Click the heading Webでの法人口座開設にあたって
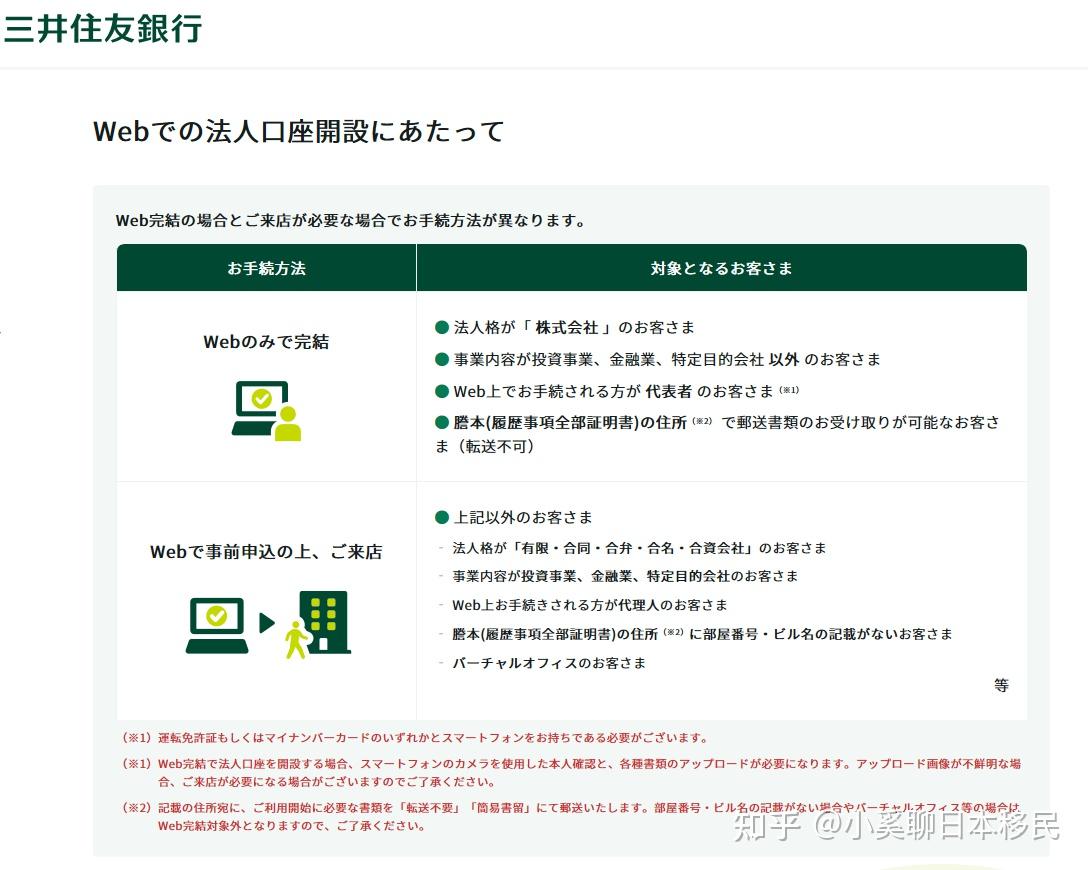The width and height of the screenshot is (1088, 870). (298, 131)
